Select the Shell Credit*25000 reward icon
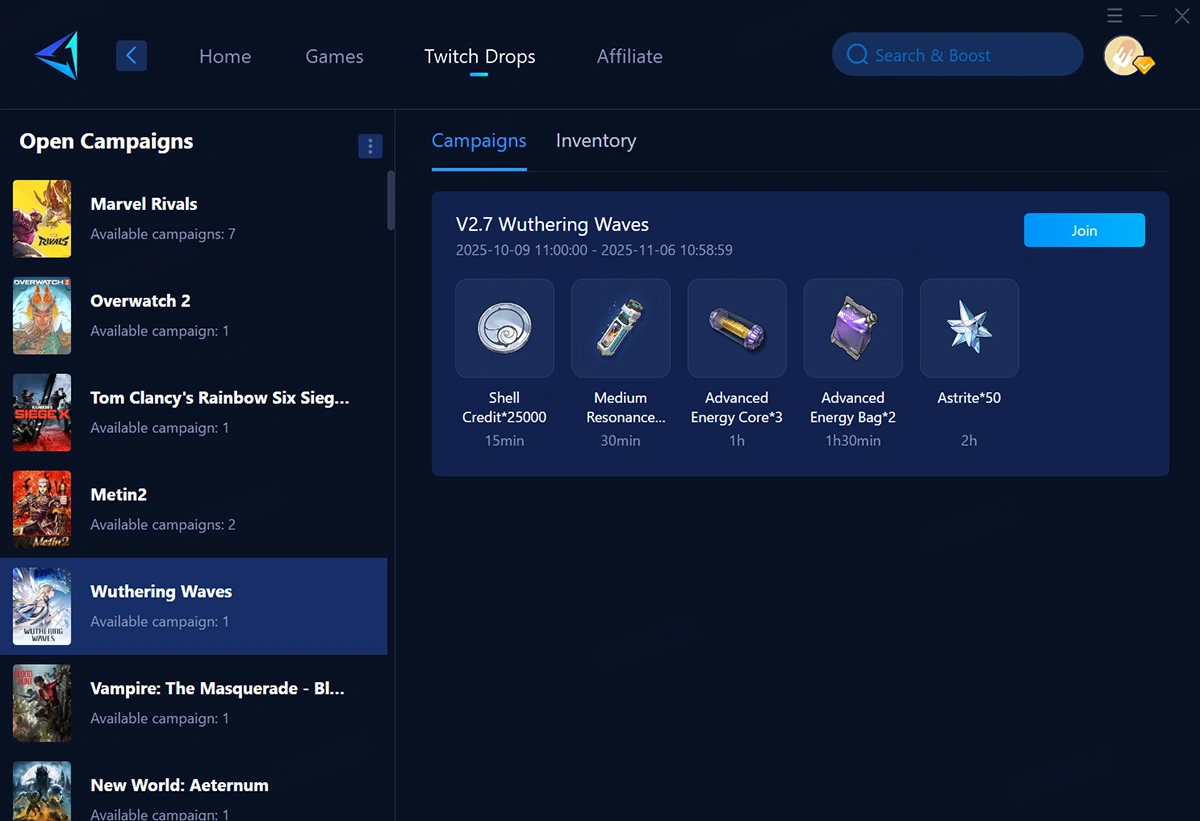 coord(504,328)
